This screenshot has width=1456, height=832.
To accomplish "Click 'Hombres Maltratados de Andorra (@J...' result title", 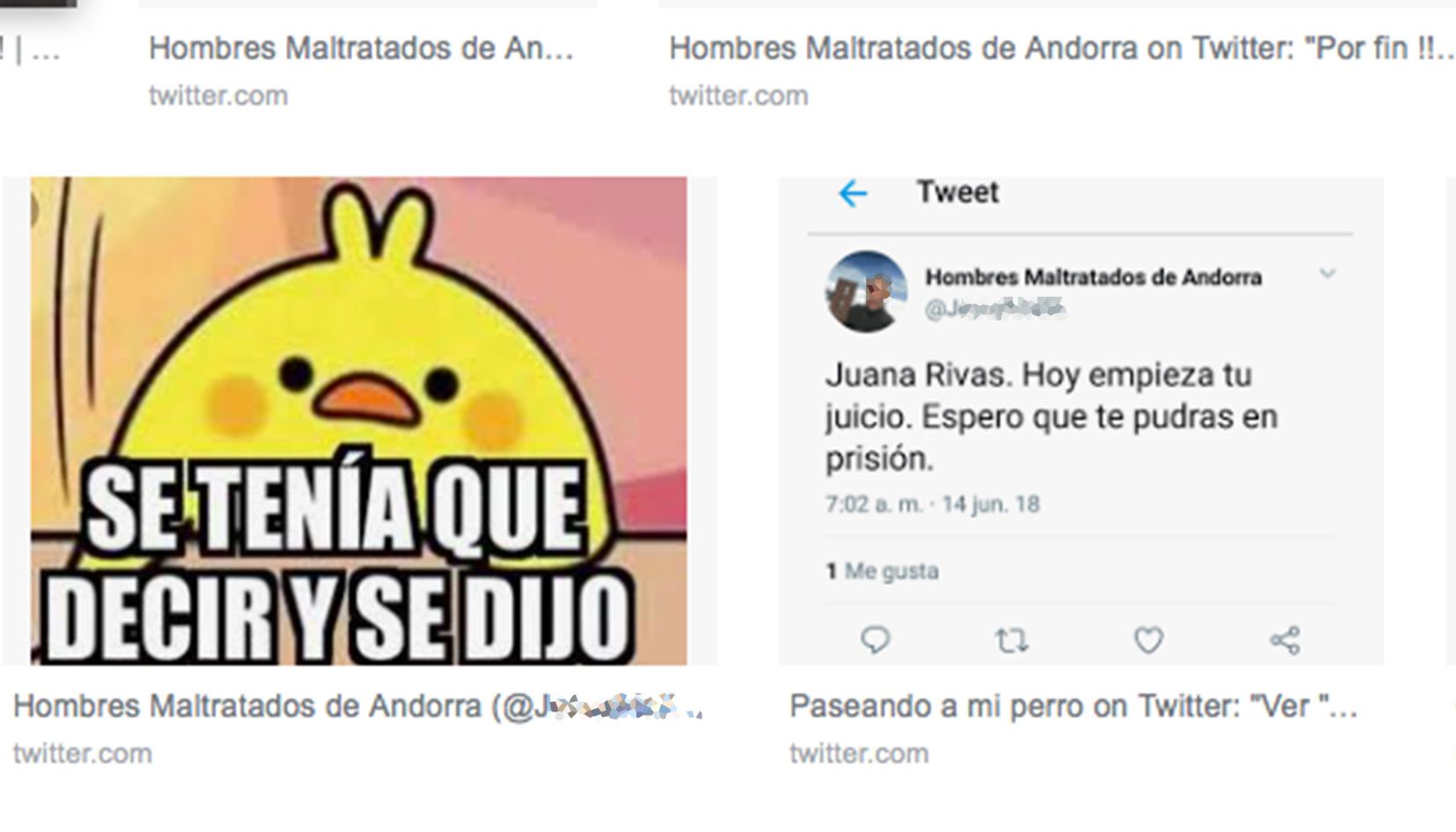I will (x=357, y=706).
